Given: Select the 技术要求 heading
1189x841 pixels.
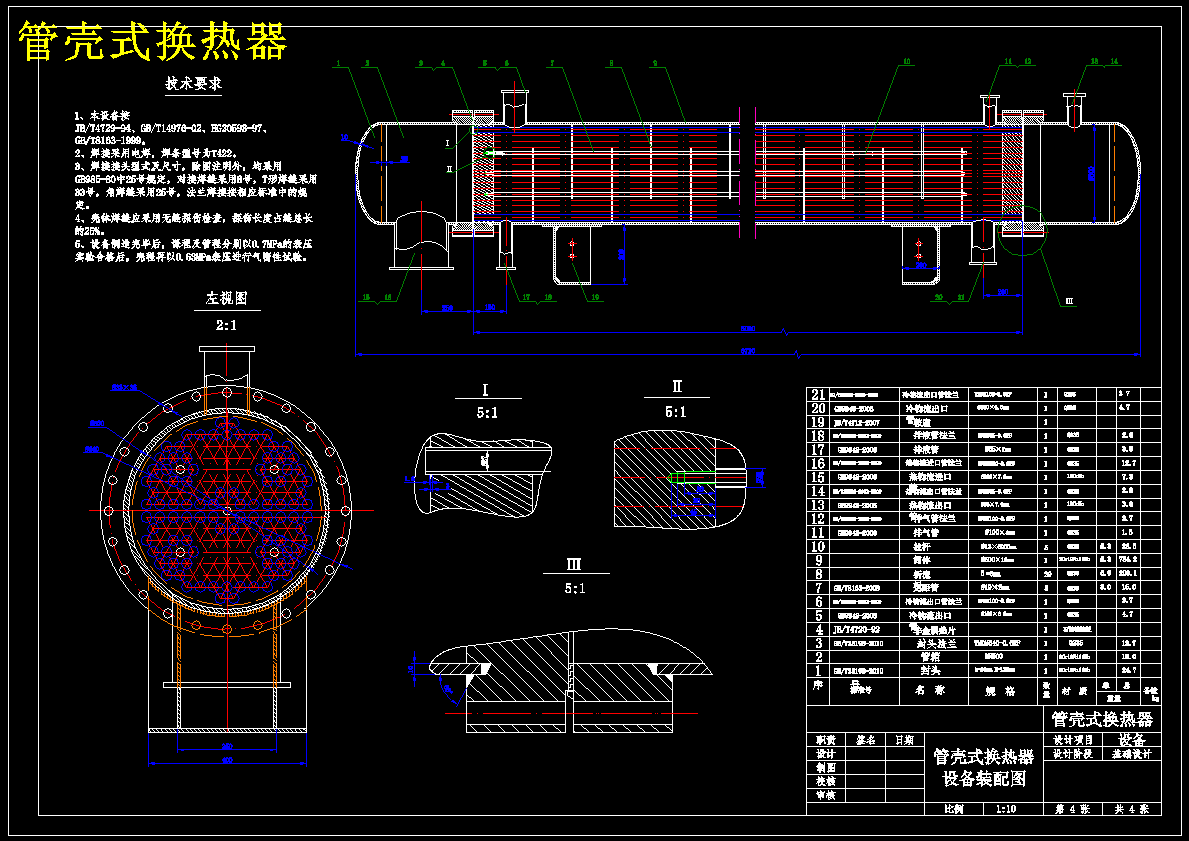Looking at the screenshot, I should [193, 84].
